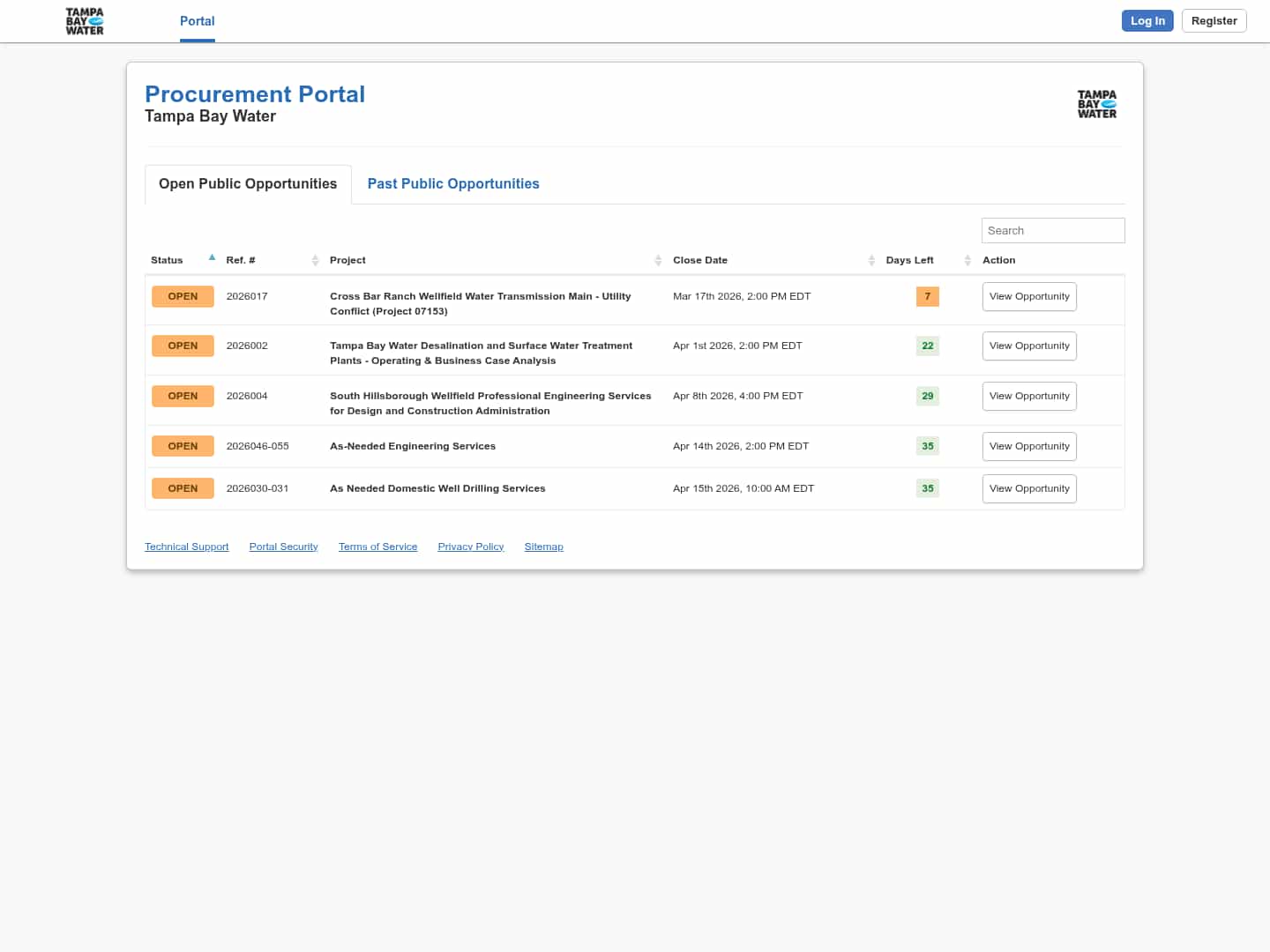Sort table by Status column arrow

pyautogui.click(x=212, y=258)
